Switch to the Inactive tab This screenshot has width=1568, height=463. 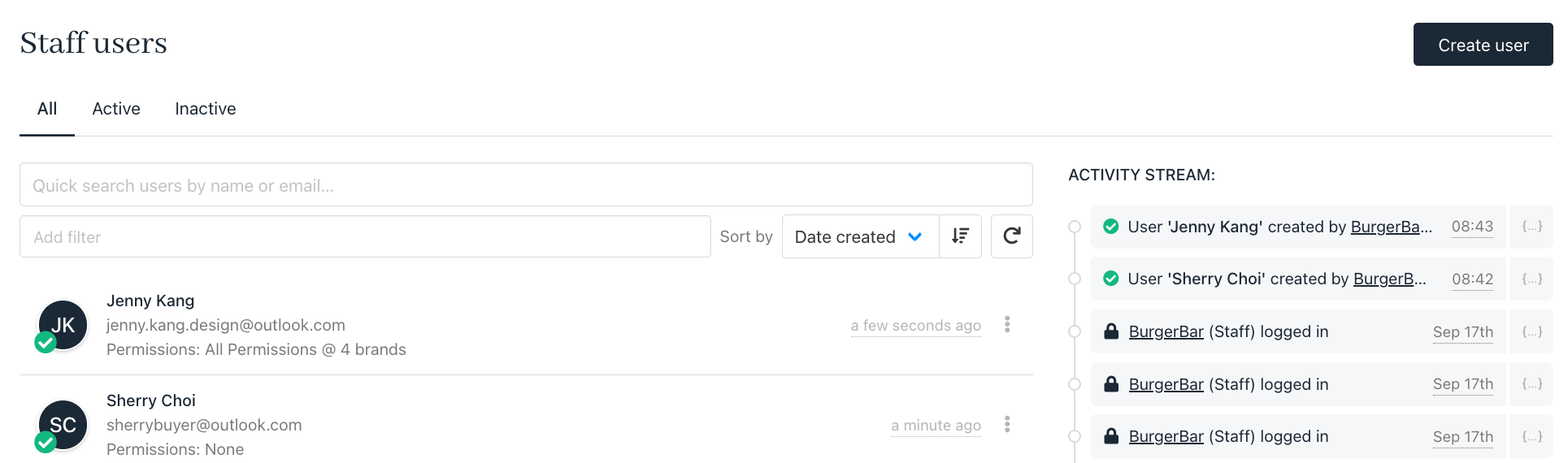coord(206,109)
